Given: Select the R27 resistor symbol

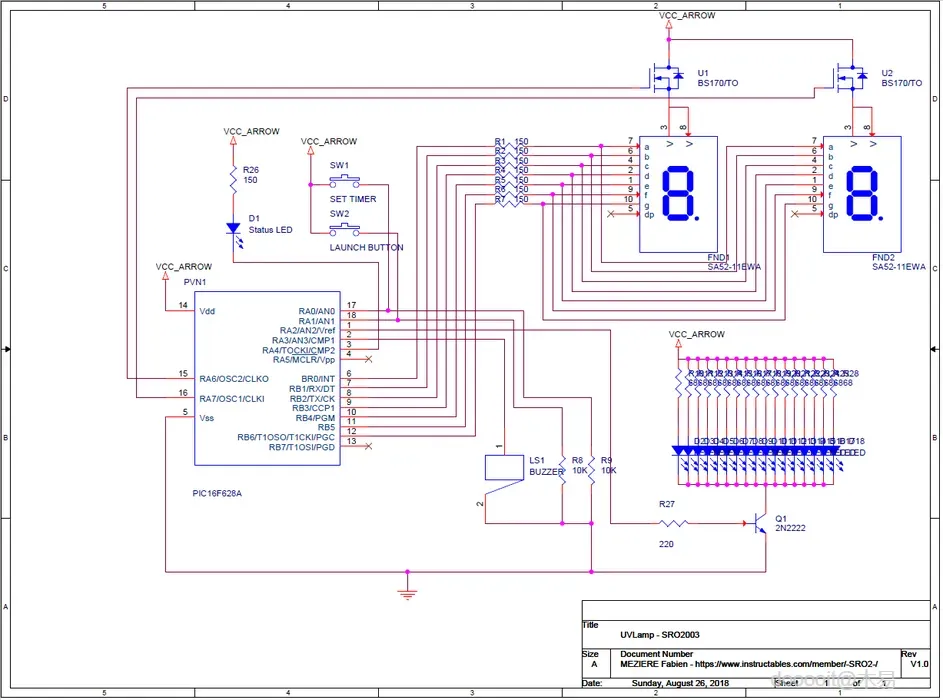Looking at the screenshot, I should [674, 523].
